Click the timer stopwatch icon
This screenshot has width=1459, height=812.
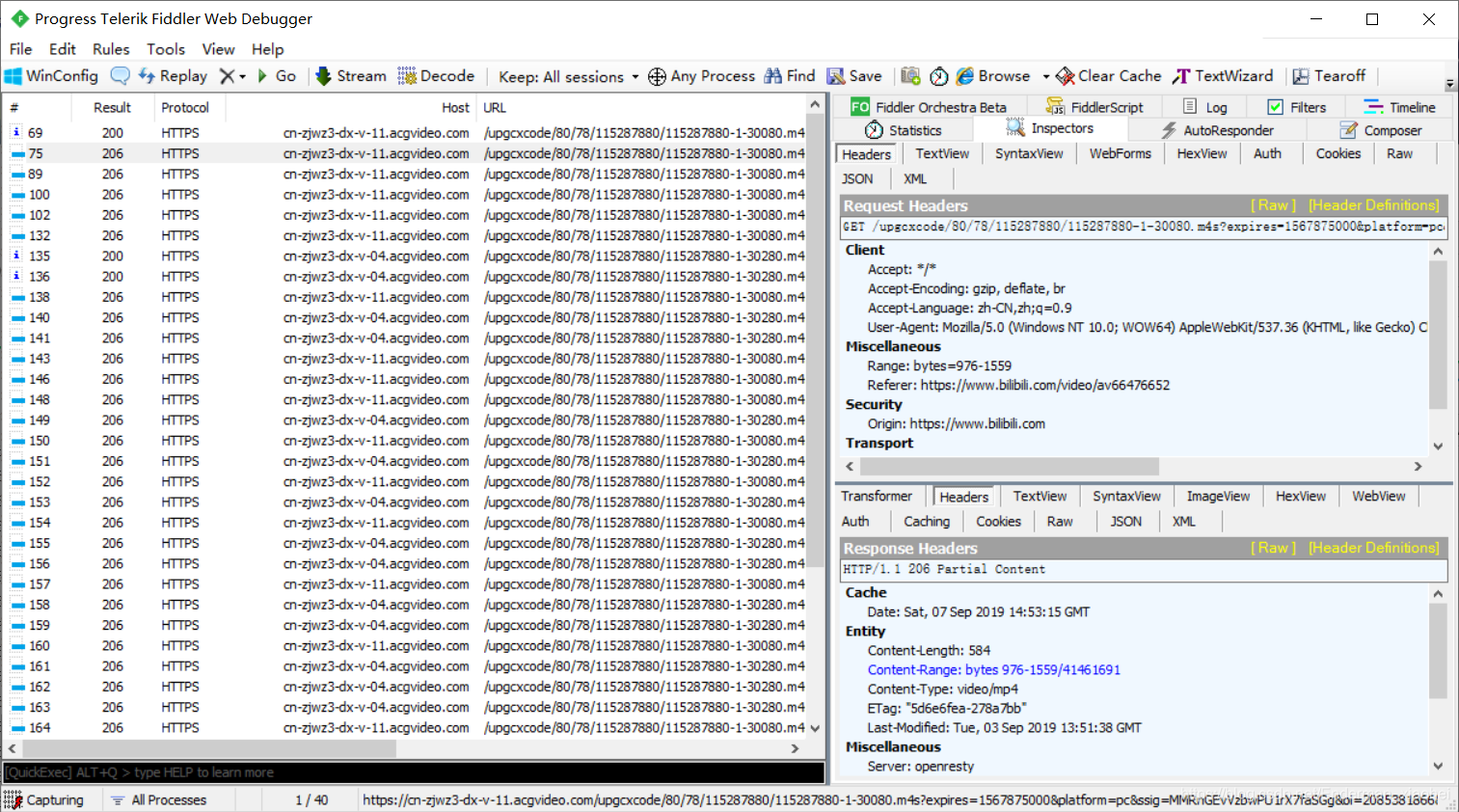point(938,76)
